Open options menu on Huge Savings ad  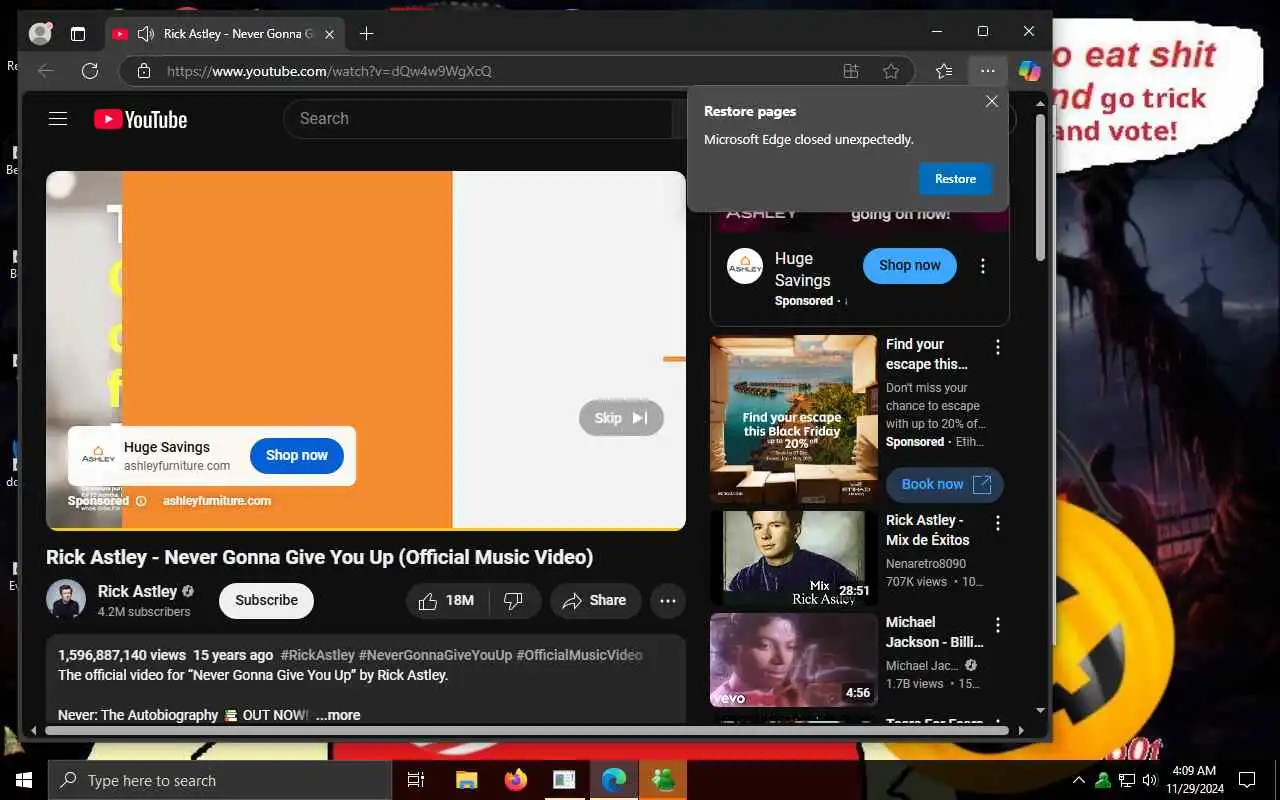pos(983,266)
